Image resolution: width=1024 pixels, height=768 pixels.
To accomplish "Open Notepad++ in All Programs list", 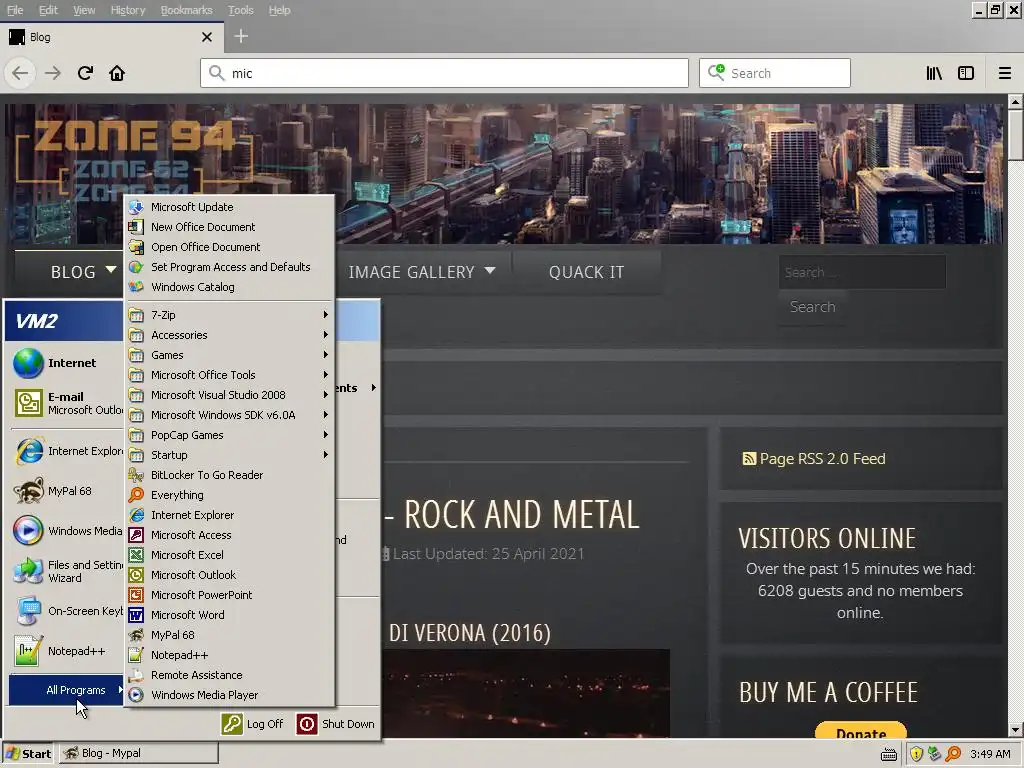I will pos(230,655).
